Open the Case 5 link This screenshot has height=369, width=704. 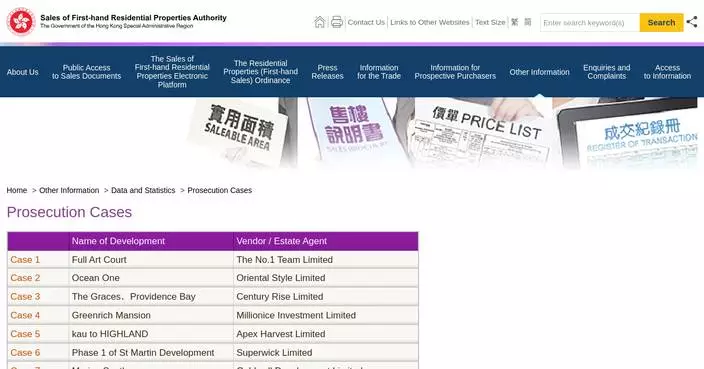pos(25,334)
